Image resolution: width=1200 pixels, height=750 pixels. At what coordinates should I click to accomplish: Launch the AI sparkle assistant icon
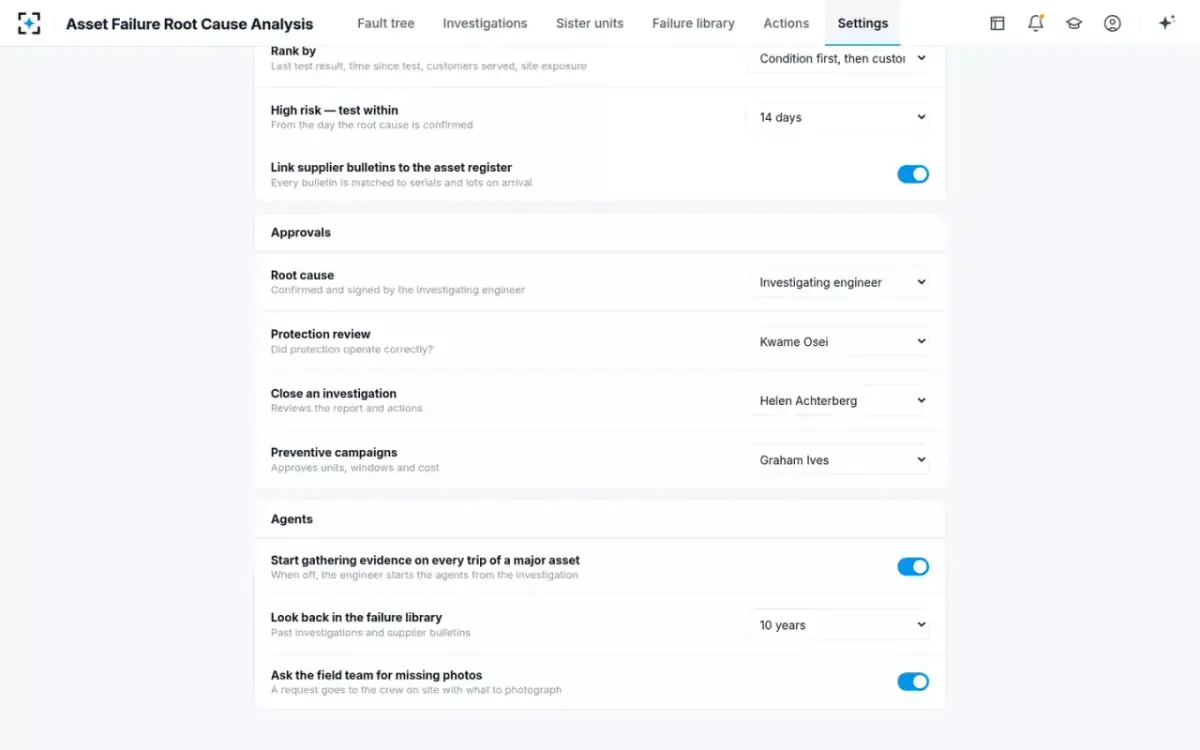pyautogui.click(x=1166, y=23)
